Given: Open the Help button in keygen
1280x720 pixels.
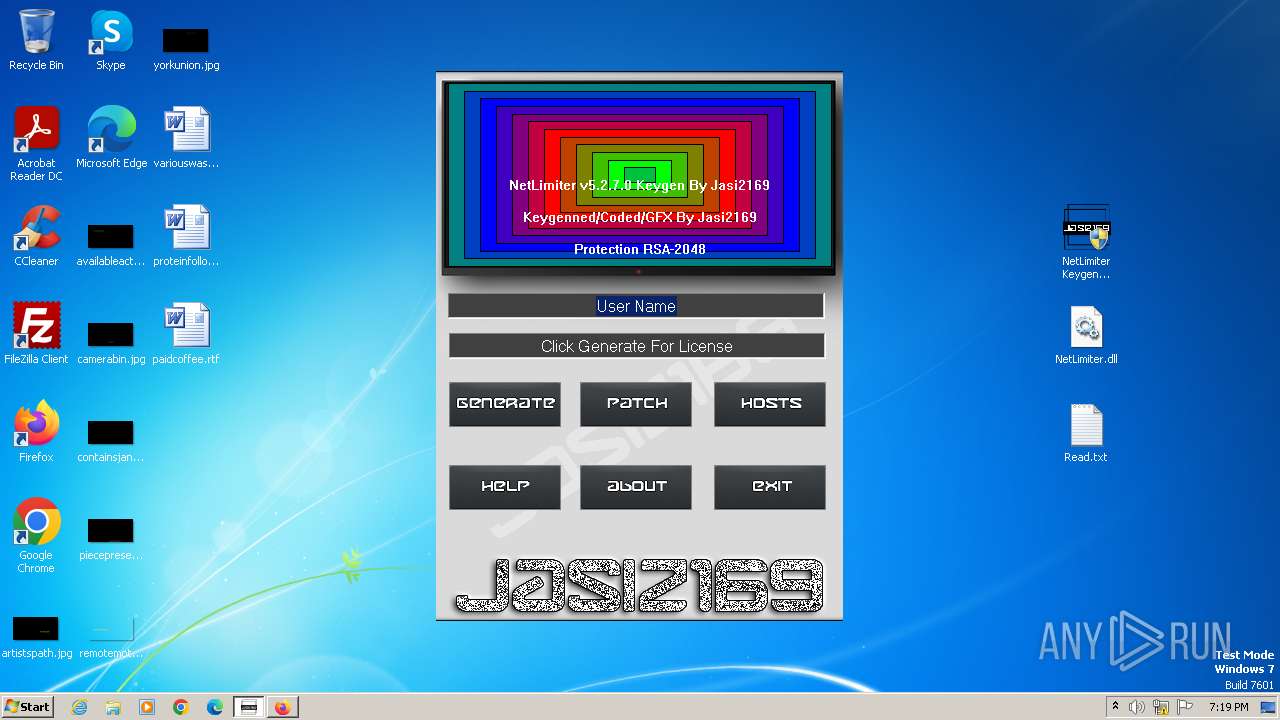Looking at the screenshot, I should click(x=505, y=487).
